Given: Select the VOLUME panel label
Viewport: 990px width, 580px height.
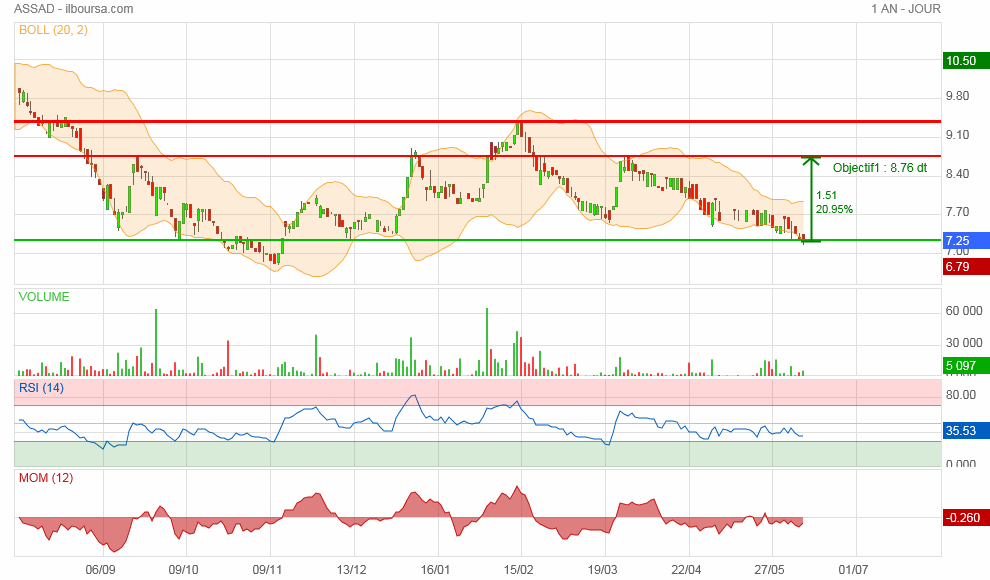Looking at the screenshot, I should tap(44, 297).
